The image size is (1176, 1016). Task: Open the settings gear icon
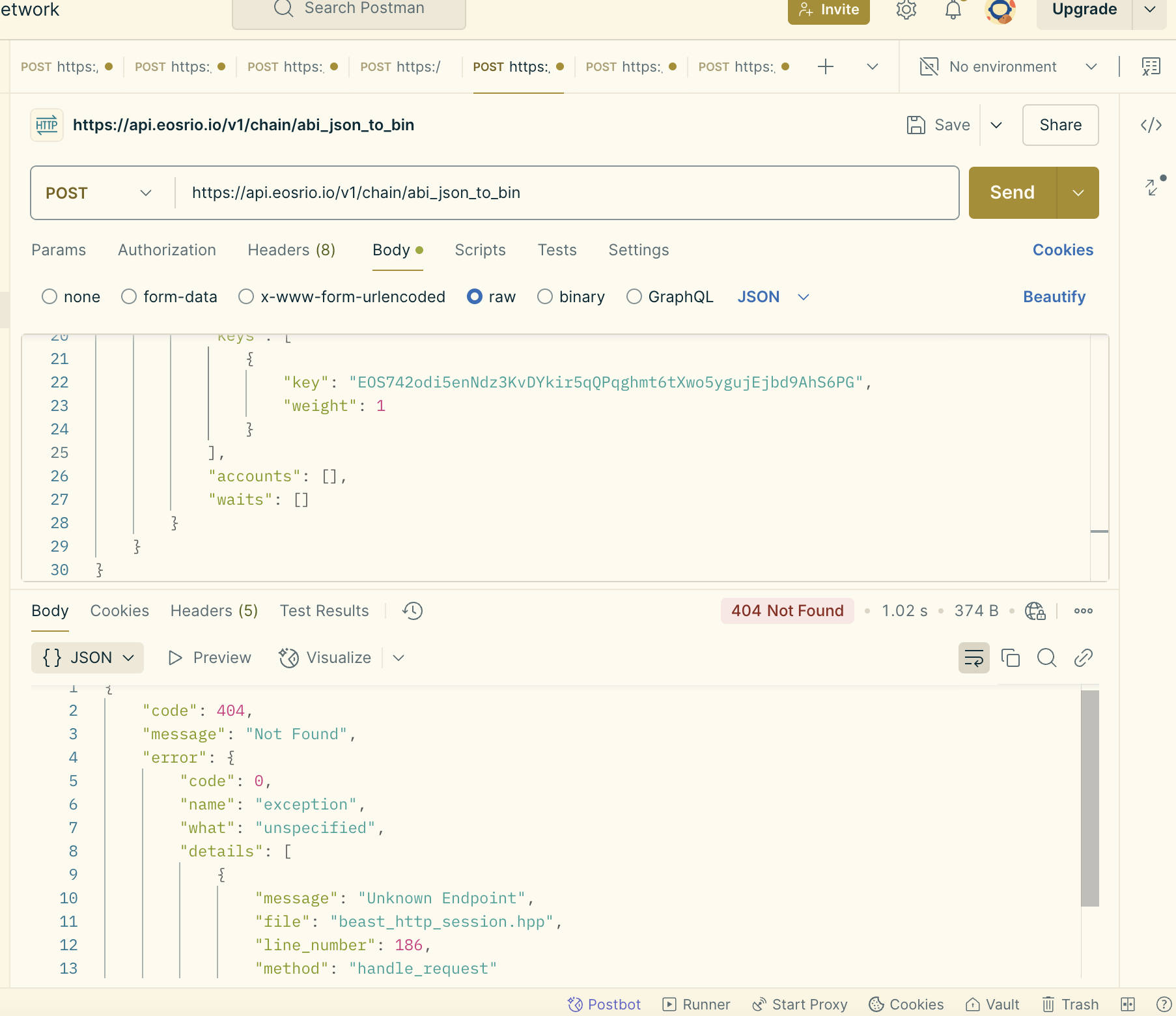point(906,10)
